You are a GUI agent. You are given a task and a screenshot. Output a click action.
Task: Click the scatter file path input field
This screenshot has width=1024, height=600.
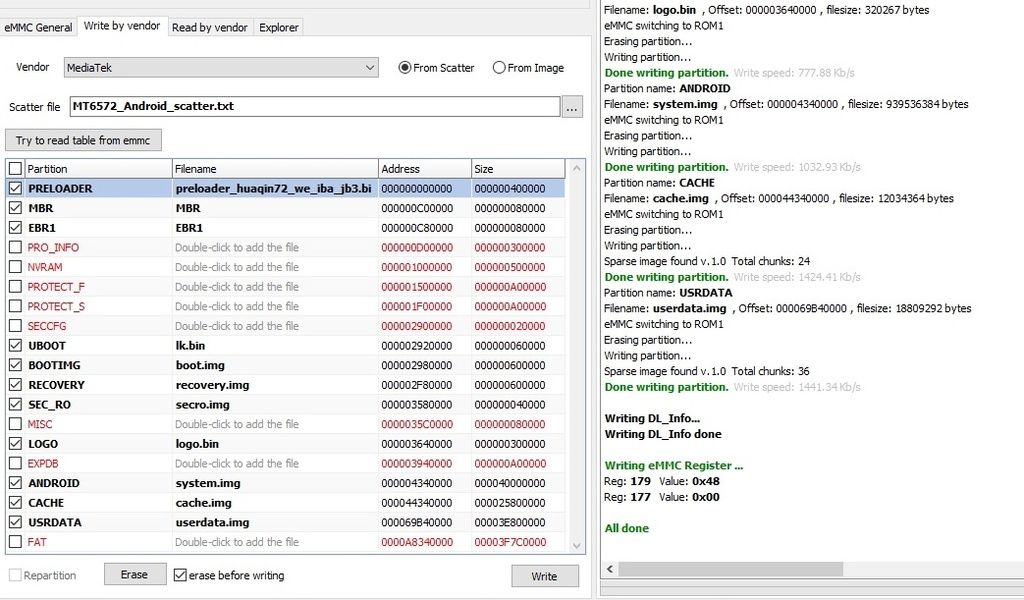pos(312,106)
